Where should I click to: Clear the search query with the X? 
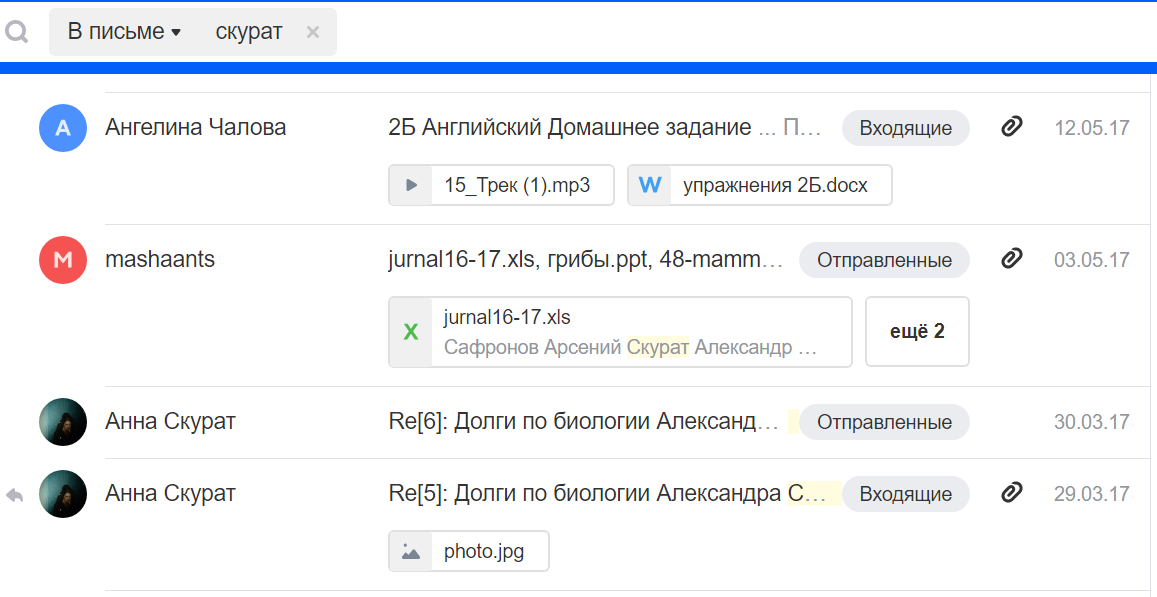pos(312,32)
